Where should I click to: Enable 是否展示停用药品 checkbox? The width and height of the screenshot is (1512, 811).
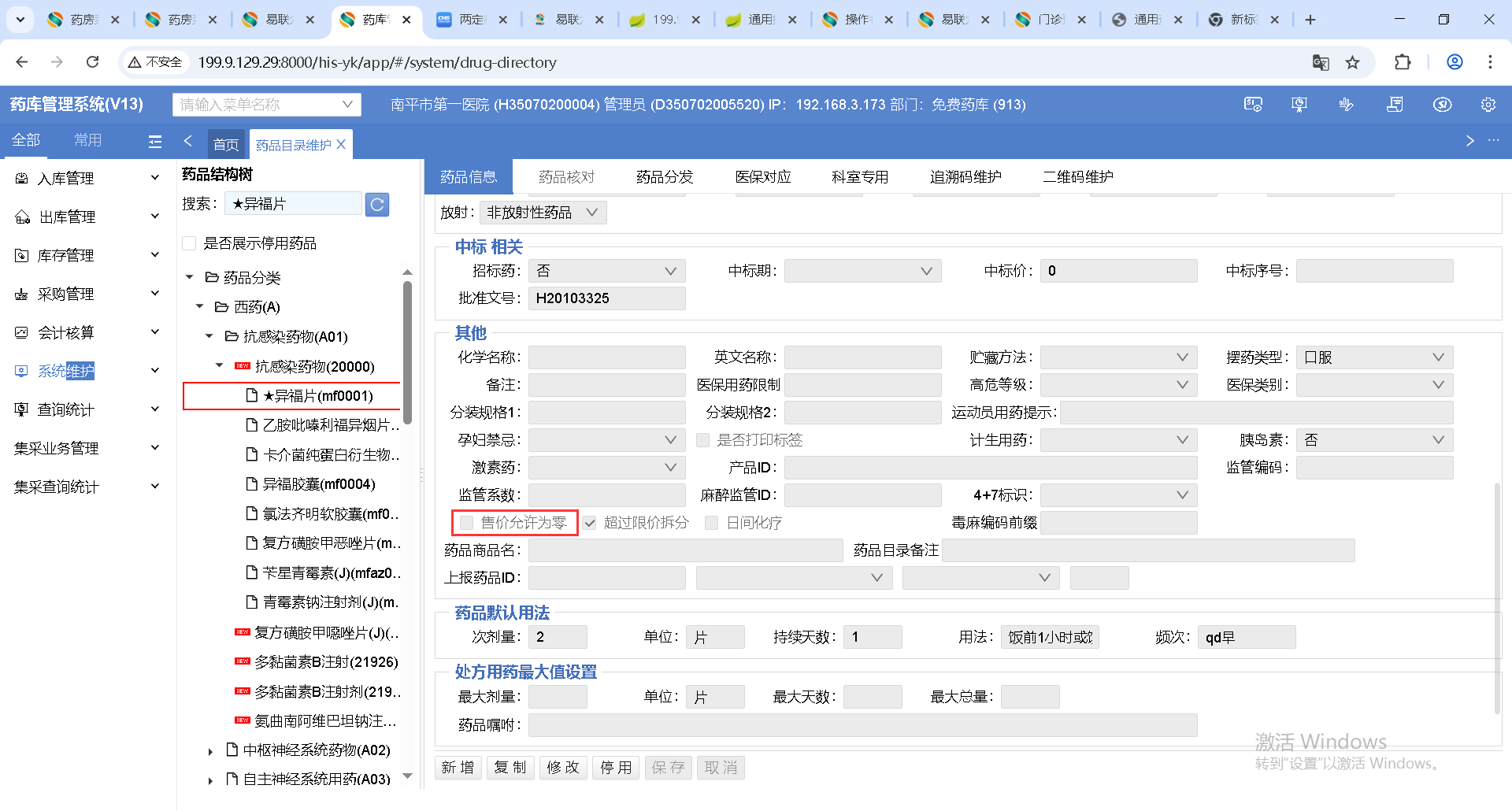click(x=189, y=243)
